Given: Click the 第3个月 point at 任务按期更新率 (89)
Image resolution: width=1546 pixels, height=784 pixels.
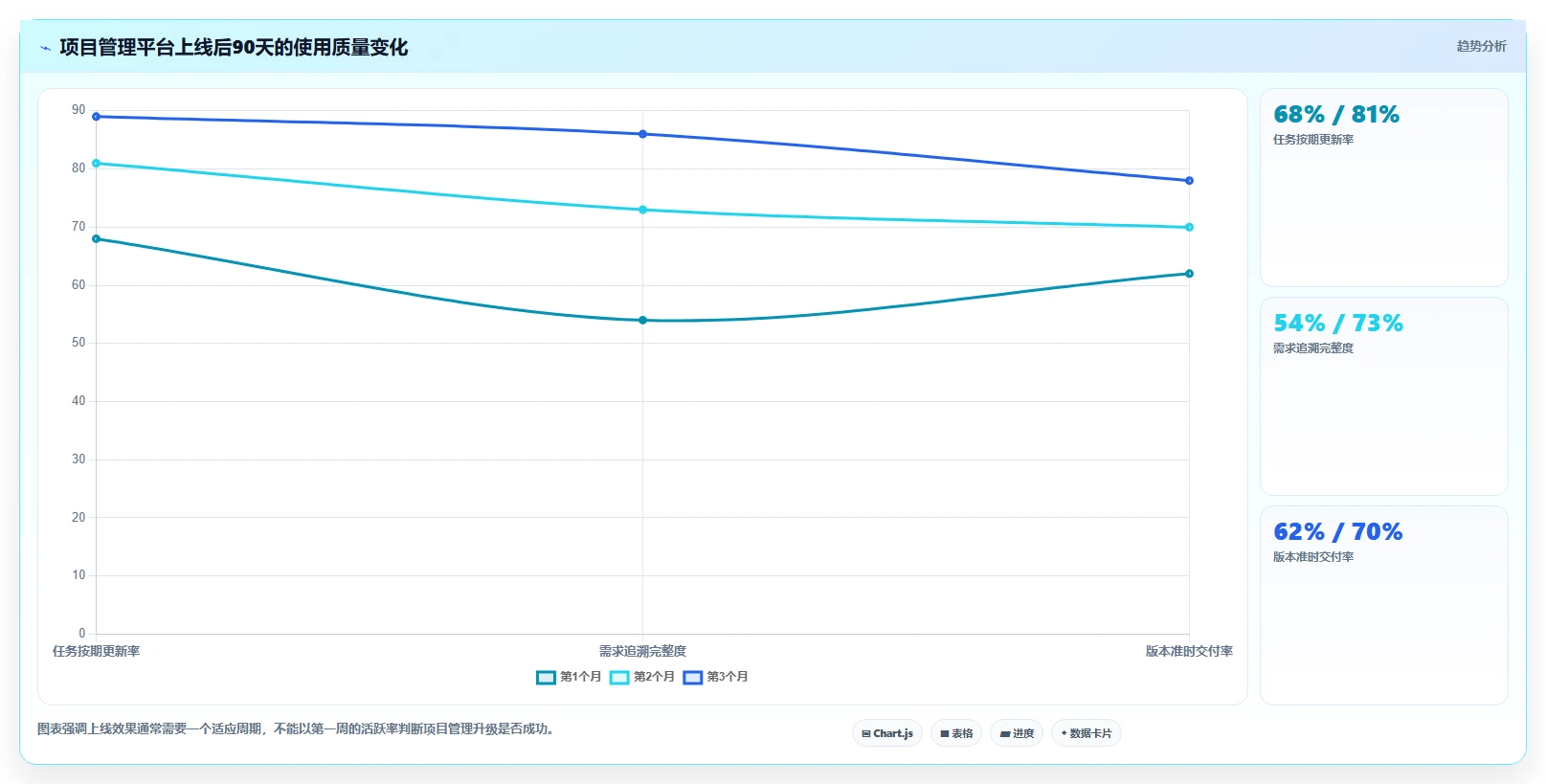Looking at the screenshot, I should coord(96,117).
